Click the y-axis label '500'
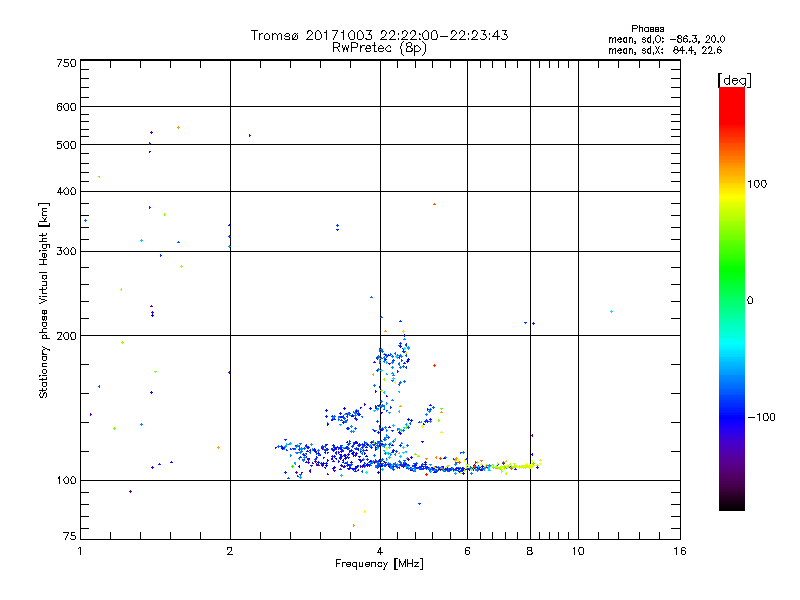 pos(66,145)
